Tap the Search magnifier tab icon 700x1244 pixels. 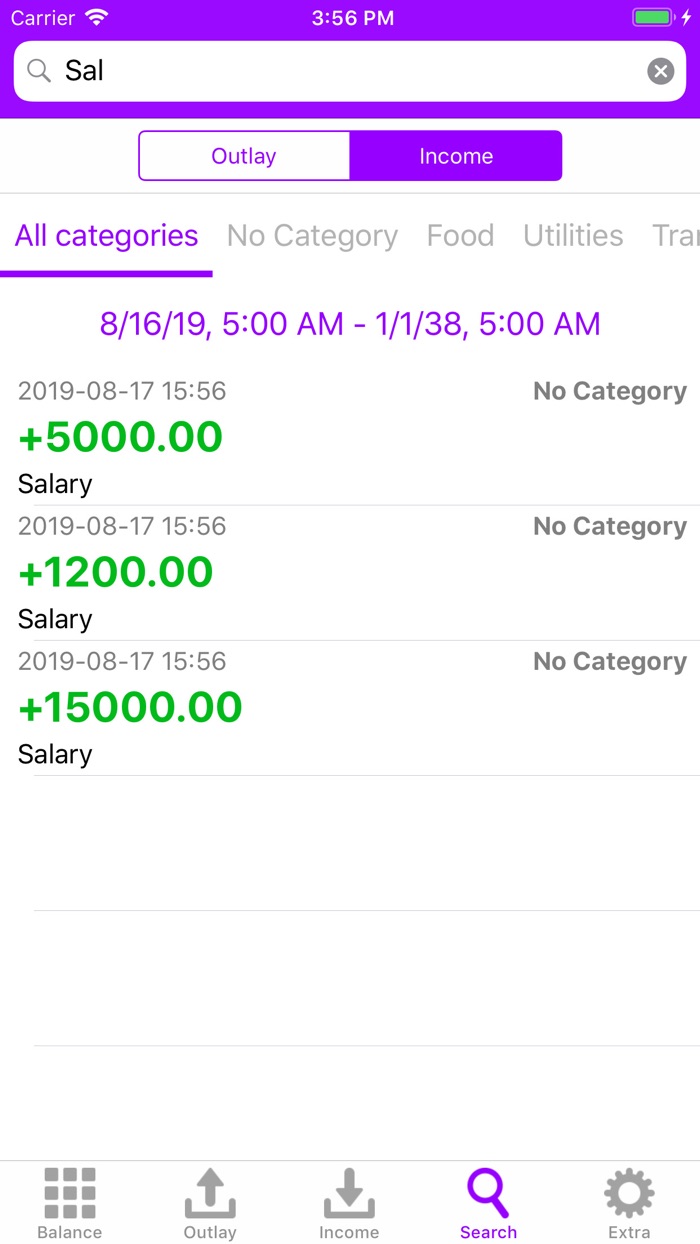(x=489, y=1192)
